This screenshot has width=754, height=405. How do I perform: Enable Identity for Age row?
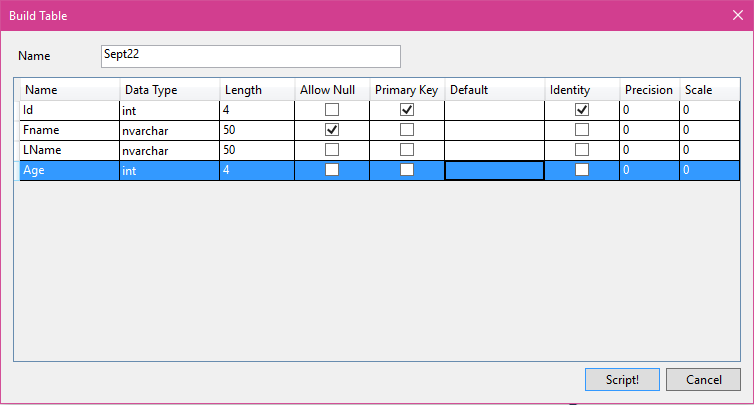tap(582, 170)
